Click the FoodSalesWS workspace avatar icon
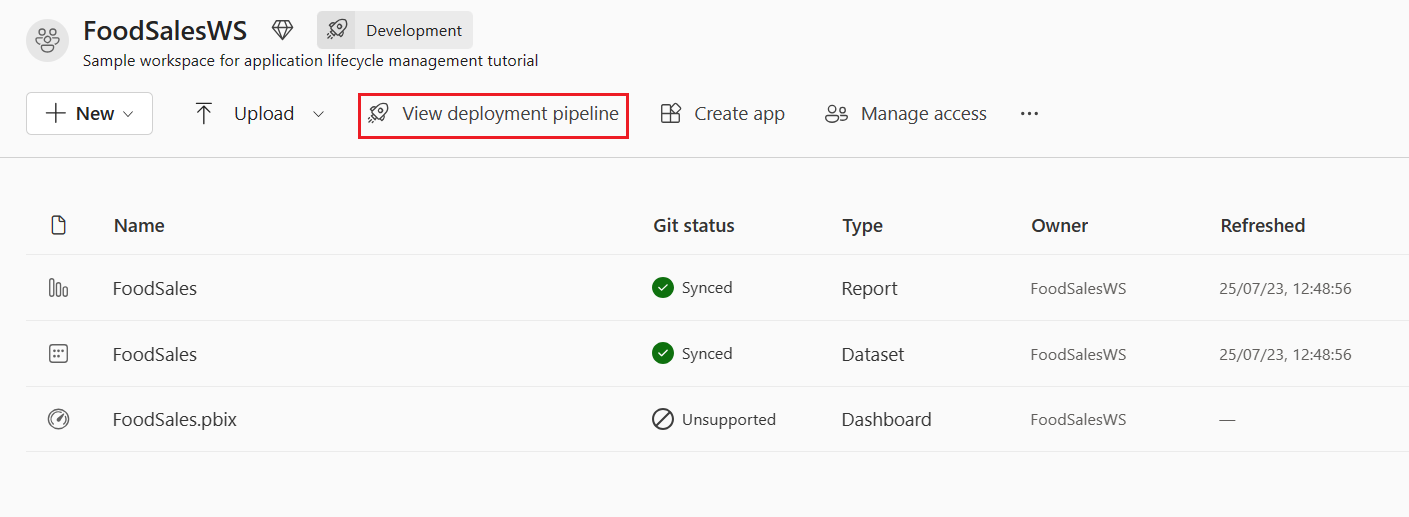 [47, 40]
